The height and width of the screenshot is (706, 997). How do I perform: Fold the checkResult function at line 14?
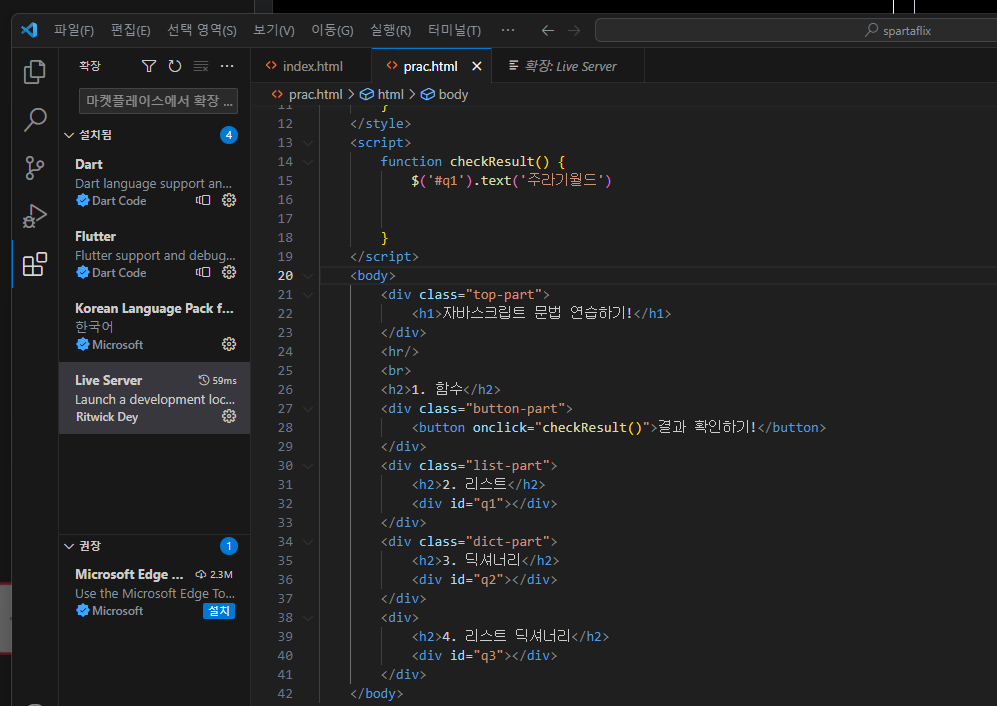pos(308,162)
